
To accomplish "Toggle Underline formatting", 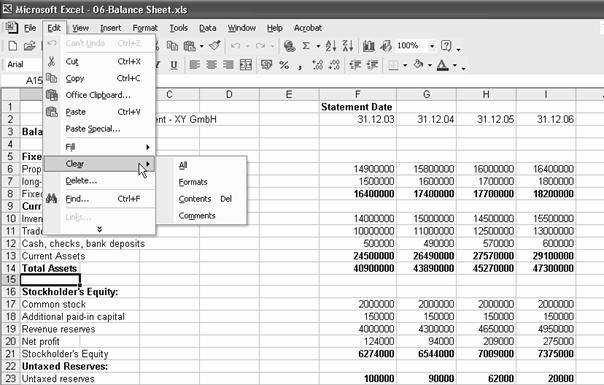I will point(174,65).
